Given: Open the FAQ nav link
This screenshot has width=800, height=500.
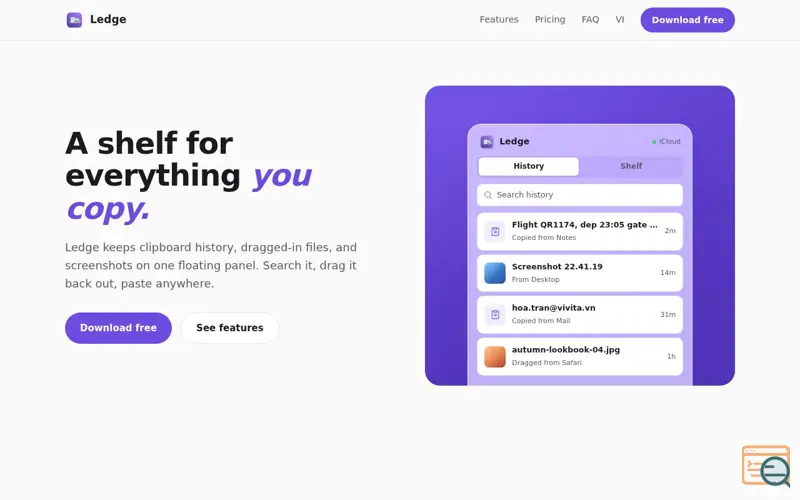Looking at the screenshot, I should point(590,19).
